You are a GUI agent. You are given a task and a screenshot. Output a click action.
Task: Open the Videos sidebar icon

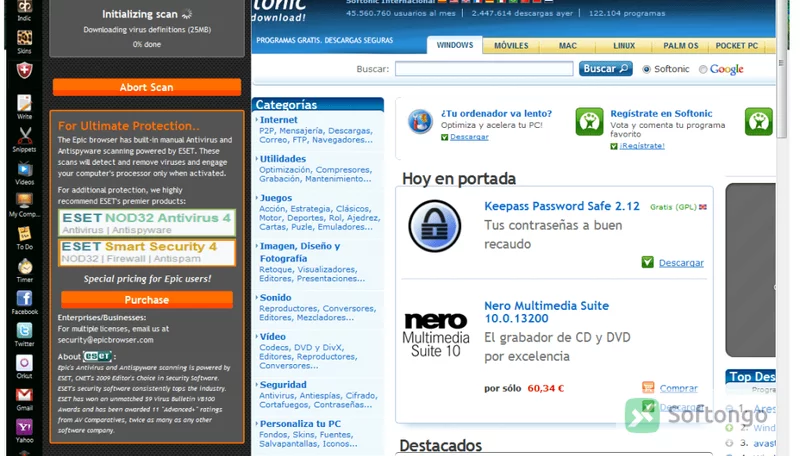[x=24, y=173]
